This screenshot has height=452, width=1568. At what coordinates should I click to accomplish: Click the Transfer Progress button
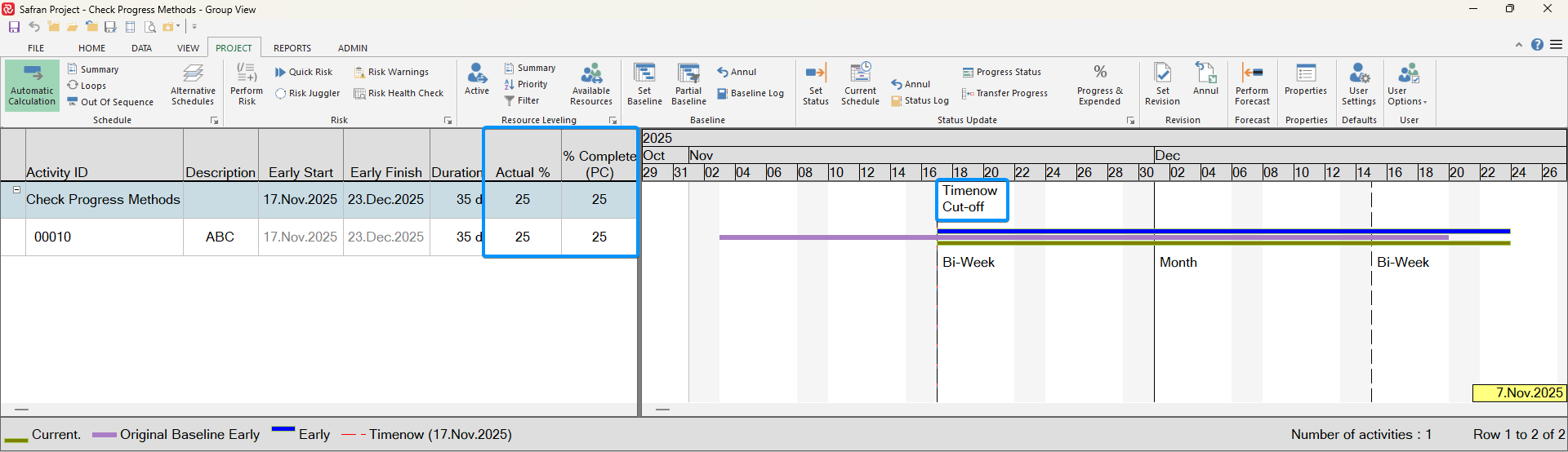tap(1004, 94)
